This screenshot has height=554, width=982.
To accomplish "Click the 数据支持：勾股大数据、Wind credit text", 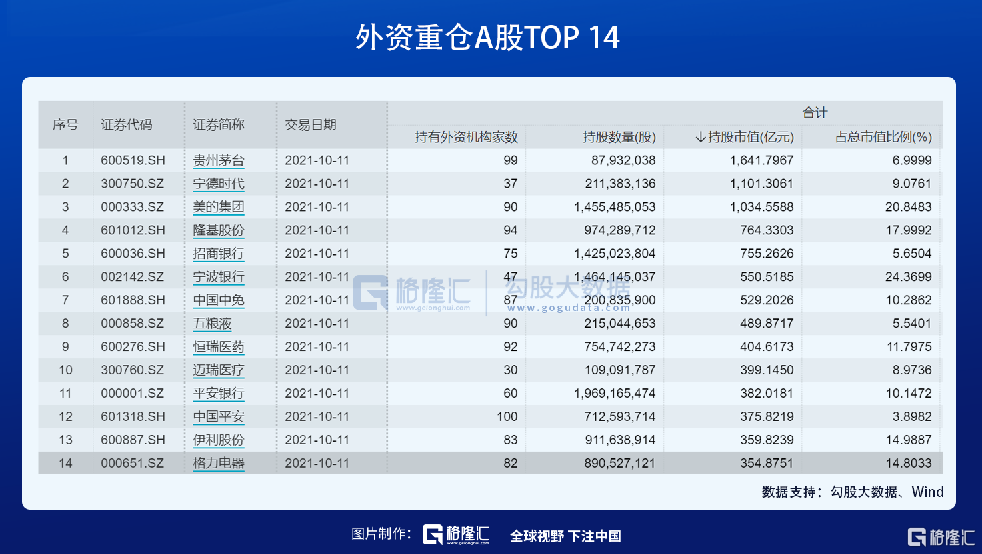I will click(x=852, y=492).
